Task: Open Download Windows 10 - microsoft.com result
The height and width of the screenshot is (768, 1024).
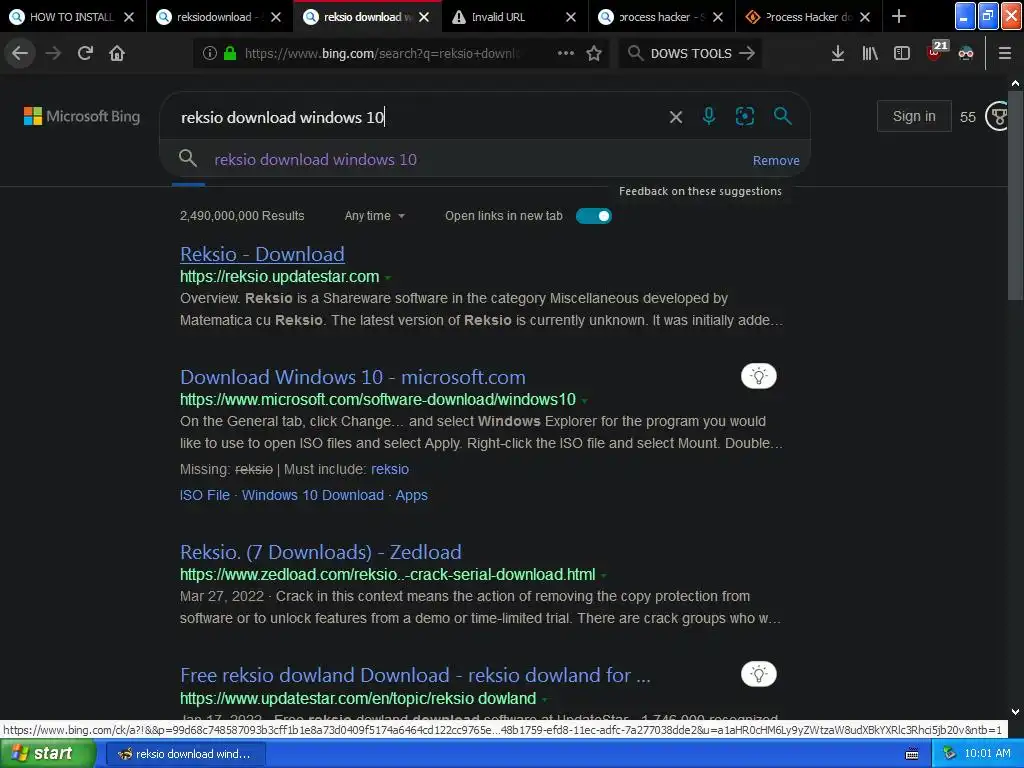Action: [353, 377]
